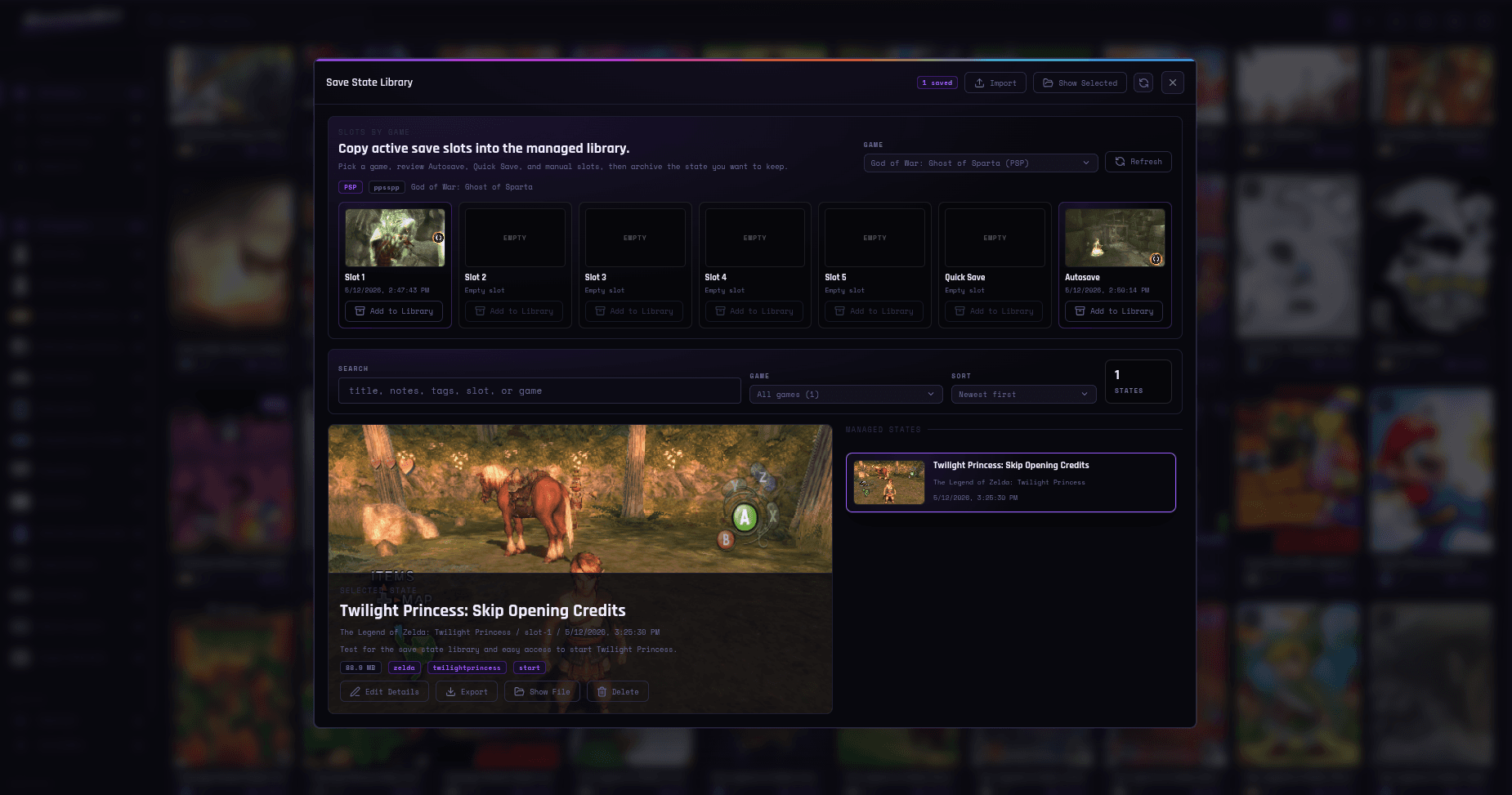Click Add to Library under Slot 5

[x=874, y=311]
